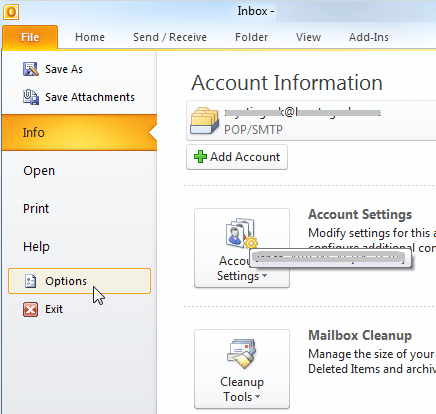Choose Save As in Backstage menu

point(79,69)
